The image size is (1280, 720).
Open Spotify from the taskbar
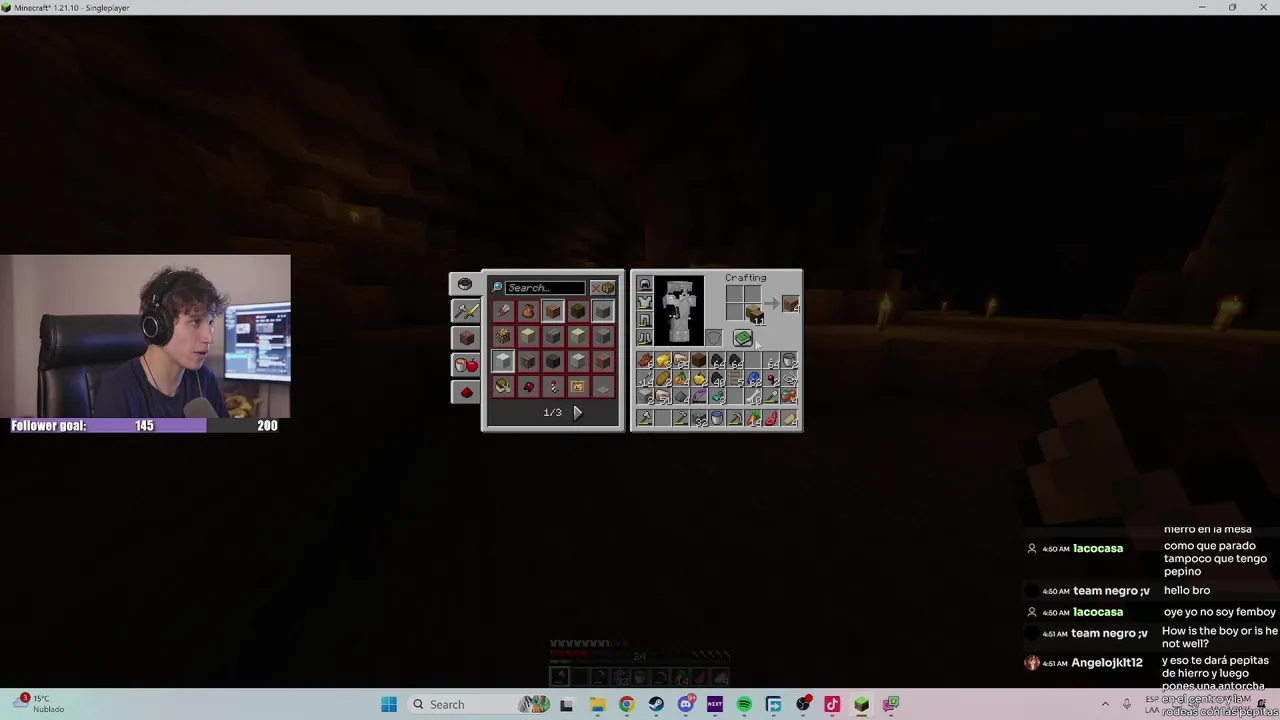(744, 704)
